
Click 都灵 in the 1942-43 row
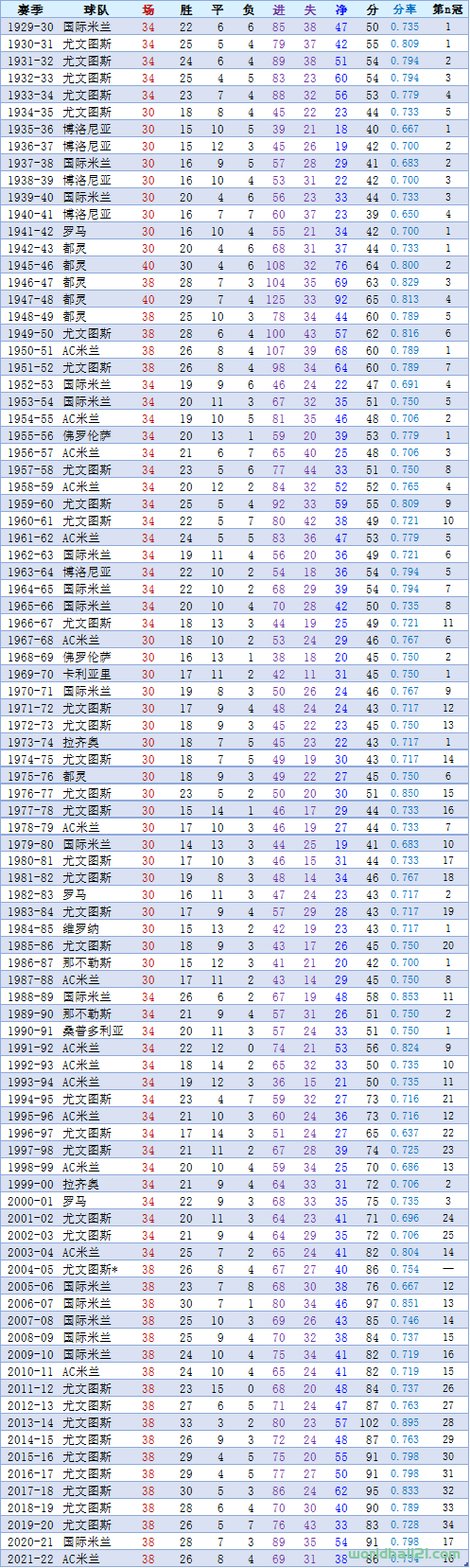75,248
